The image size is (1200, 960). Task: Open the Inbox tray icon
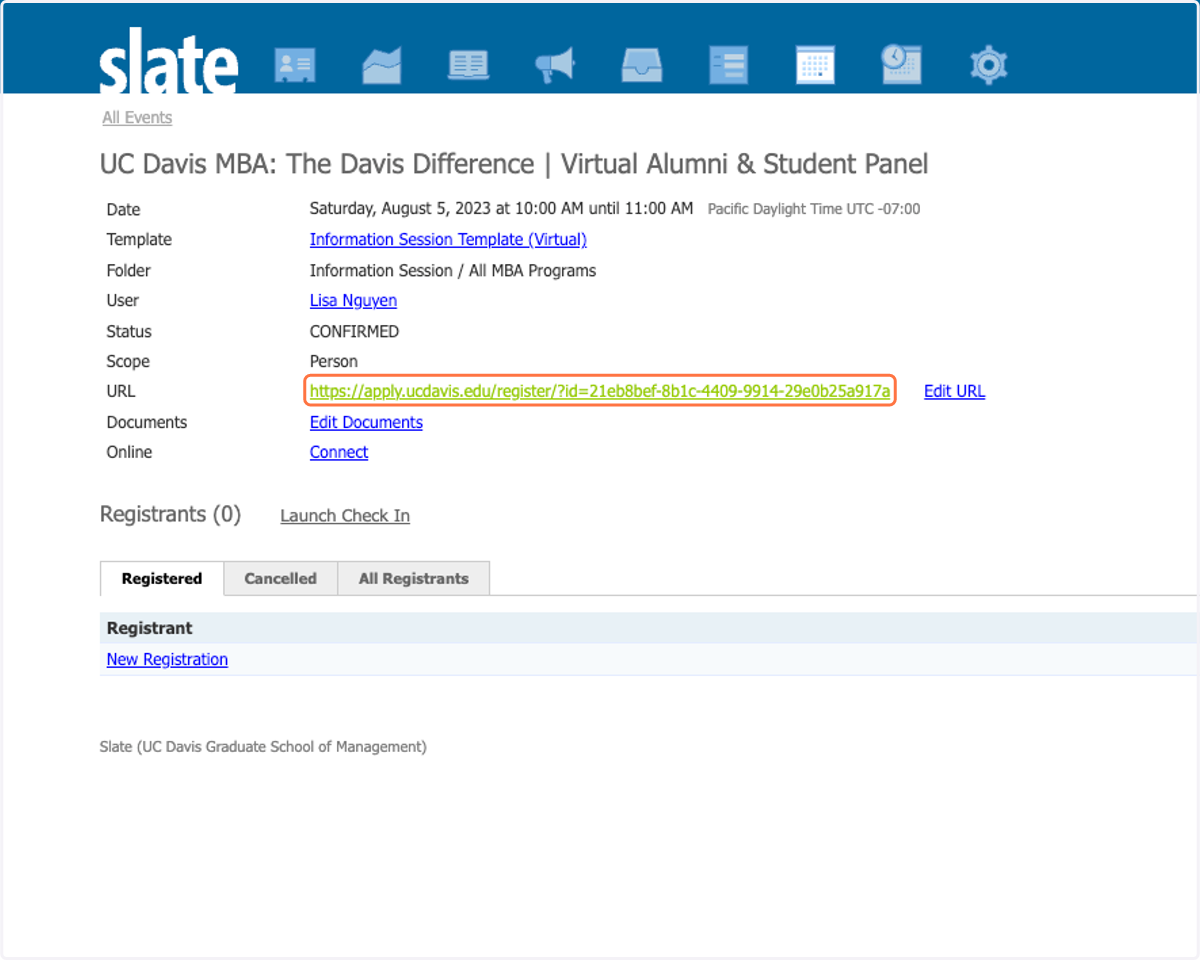(642, 66)
